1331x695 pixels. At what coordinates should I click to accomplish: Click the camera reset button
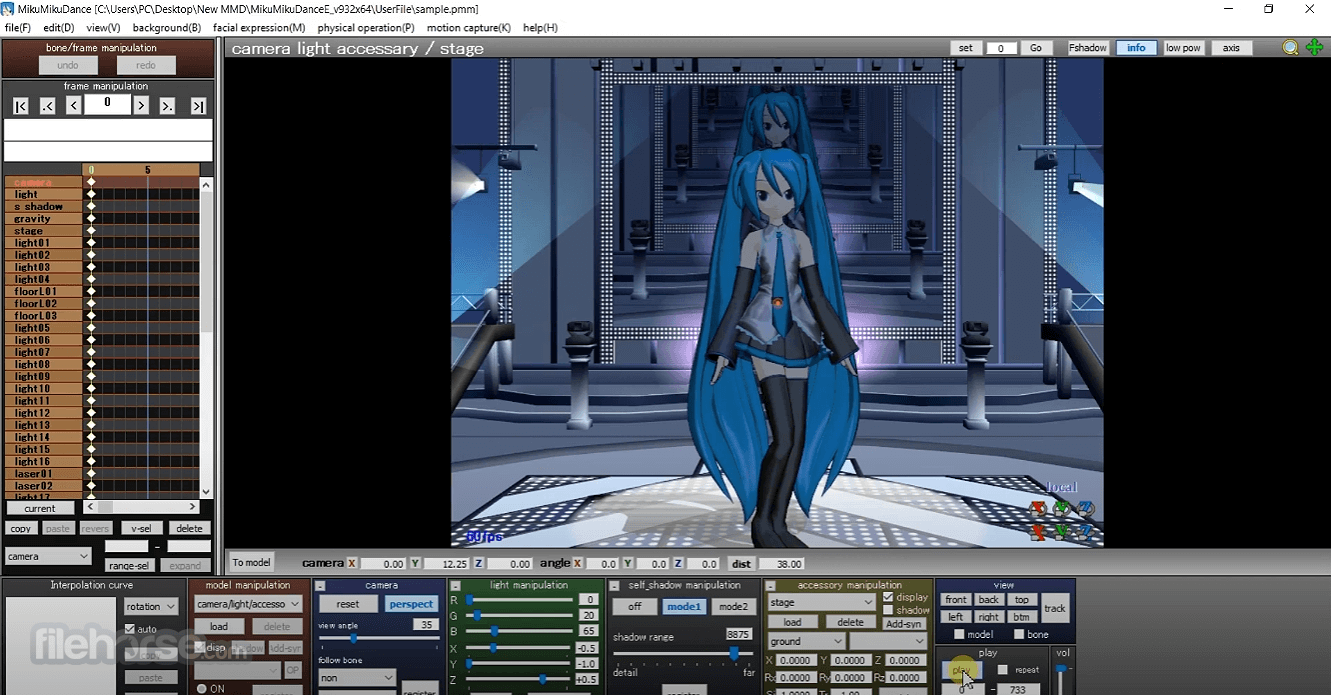point(348,604)
